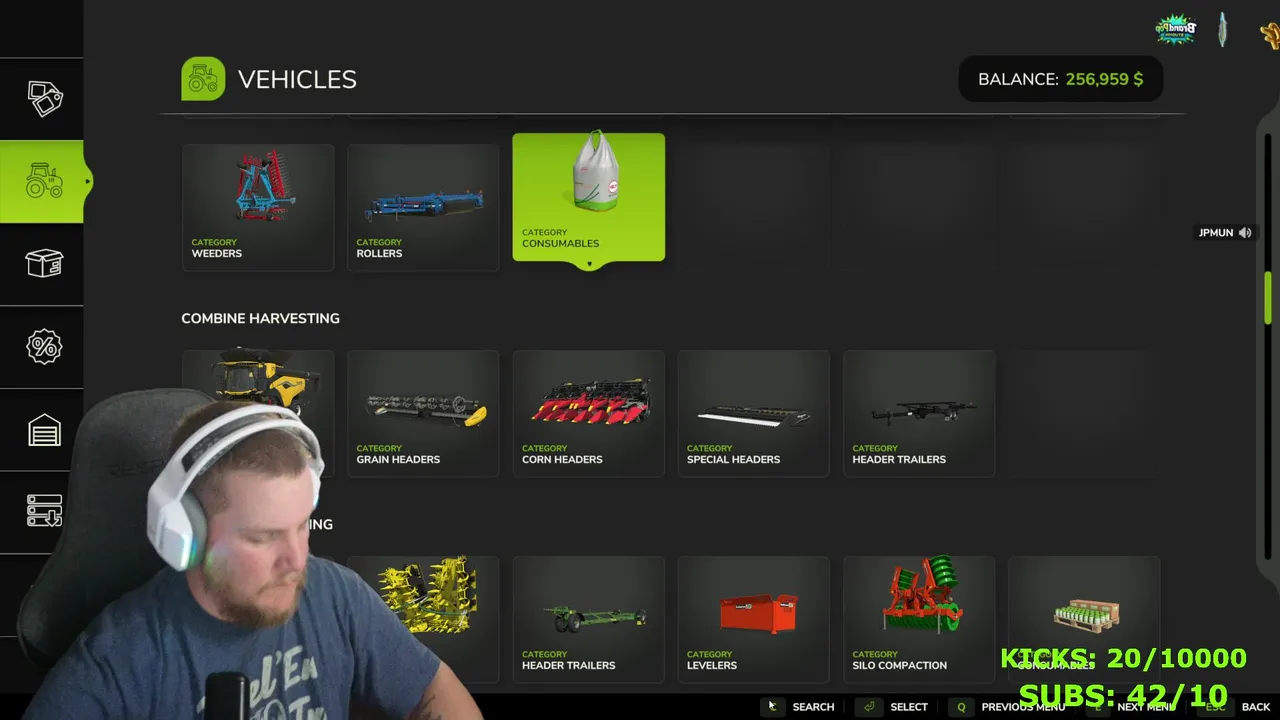Open the sales percent sidebar icon

tap(44, 347)
